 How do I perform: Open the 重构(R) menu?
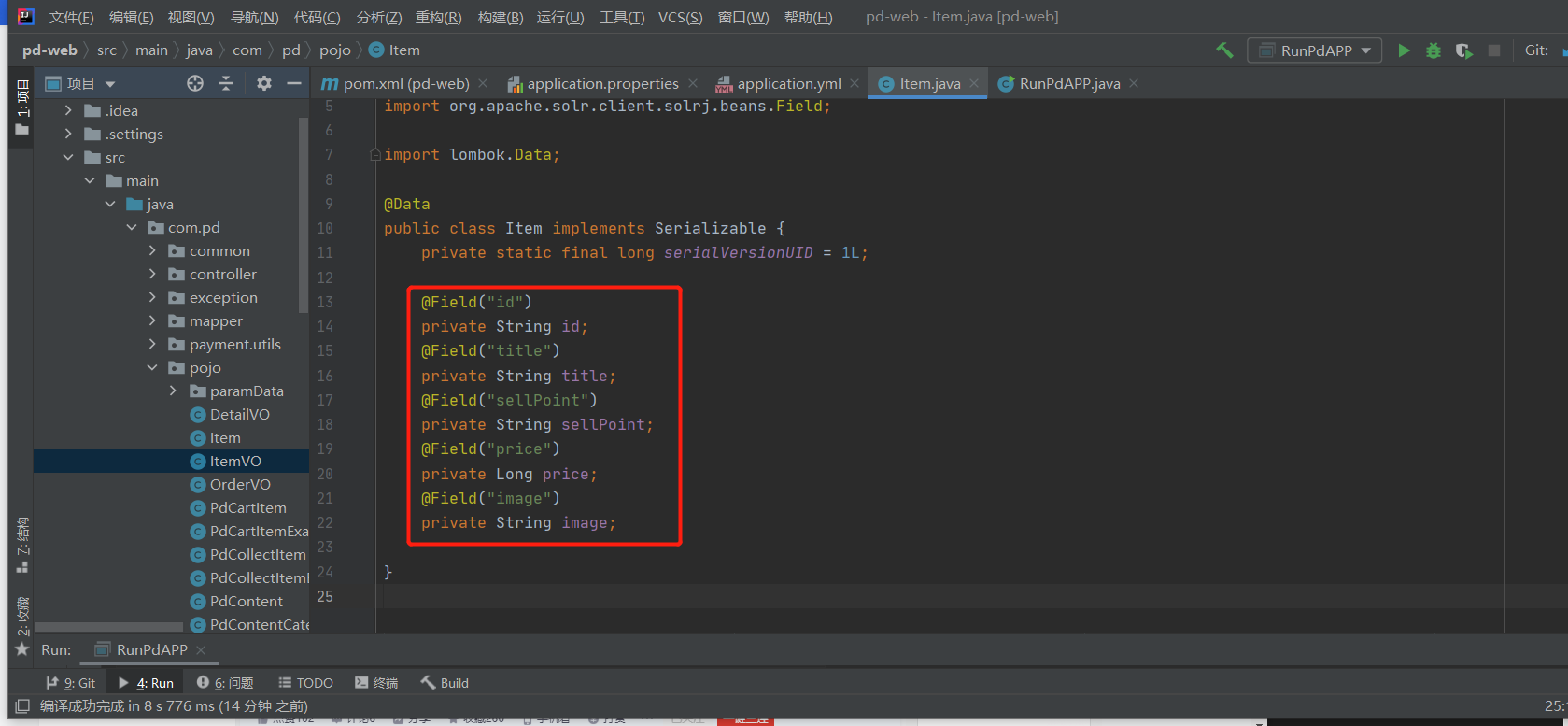[x=438, y=17]
